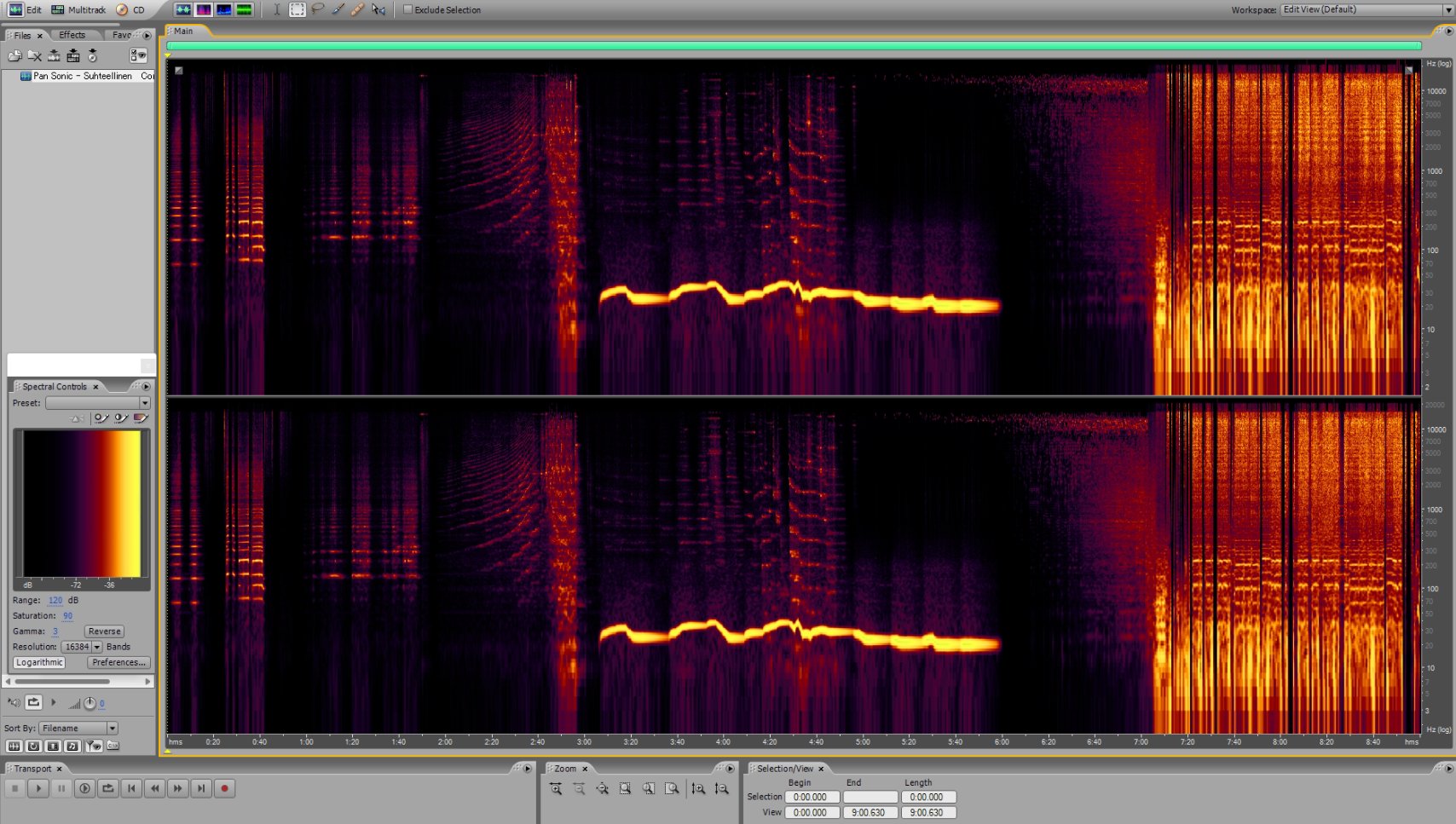Viewport: 1456px width, 824px height.
Task: Switch to Edit view
Action: pyautogui.click(x=25, y=9)
